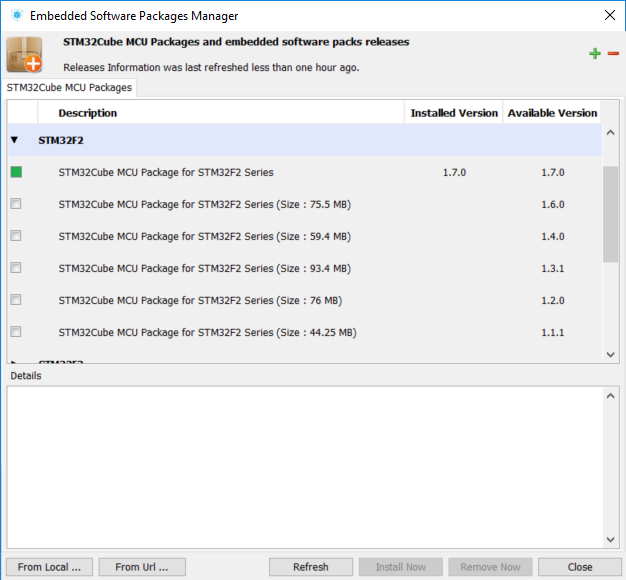
Task: Click the Refresh button
Action: pos(311,567)
